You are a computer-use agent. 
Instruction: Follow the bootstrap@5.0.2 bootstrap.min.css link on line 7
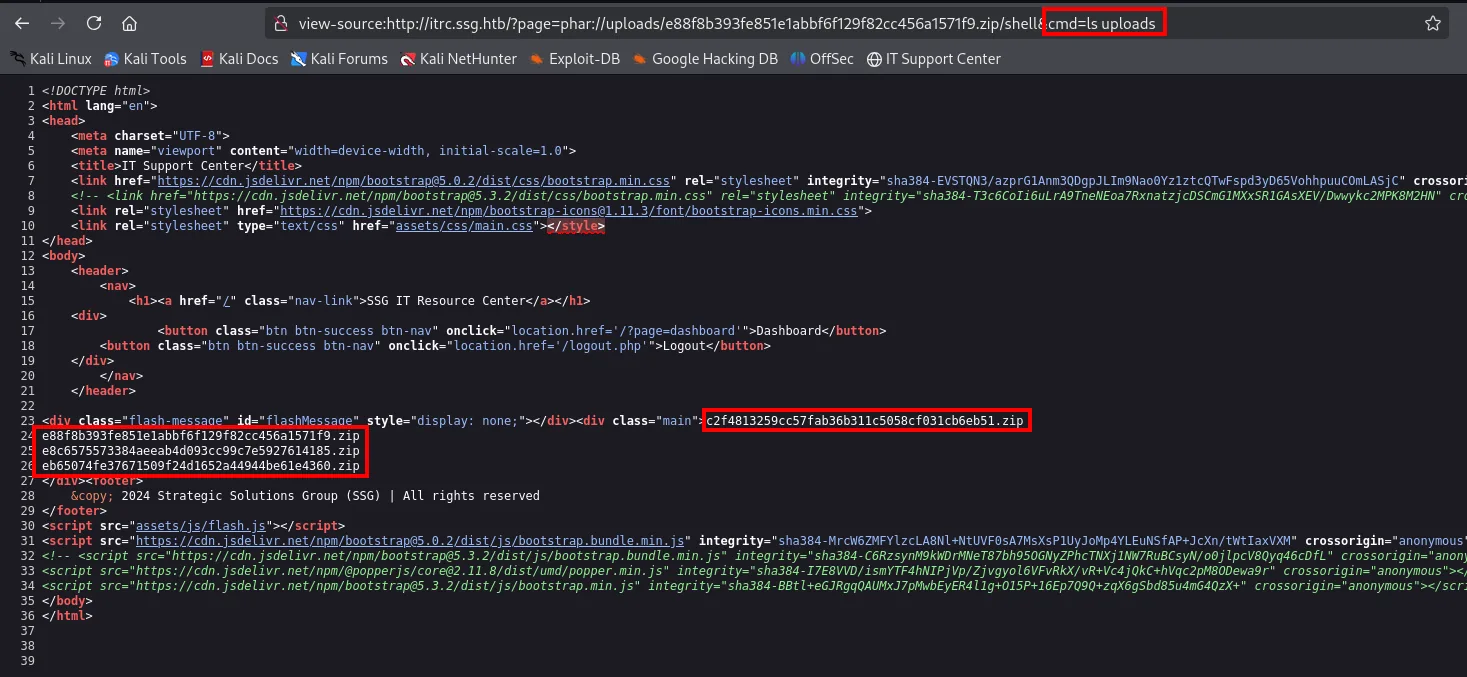(412, 181)
